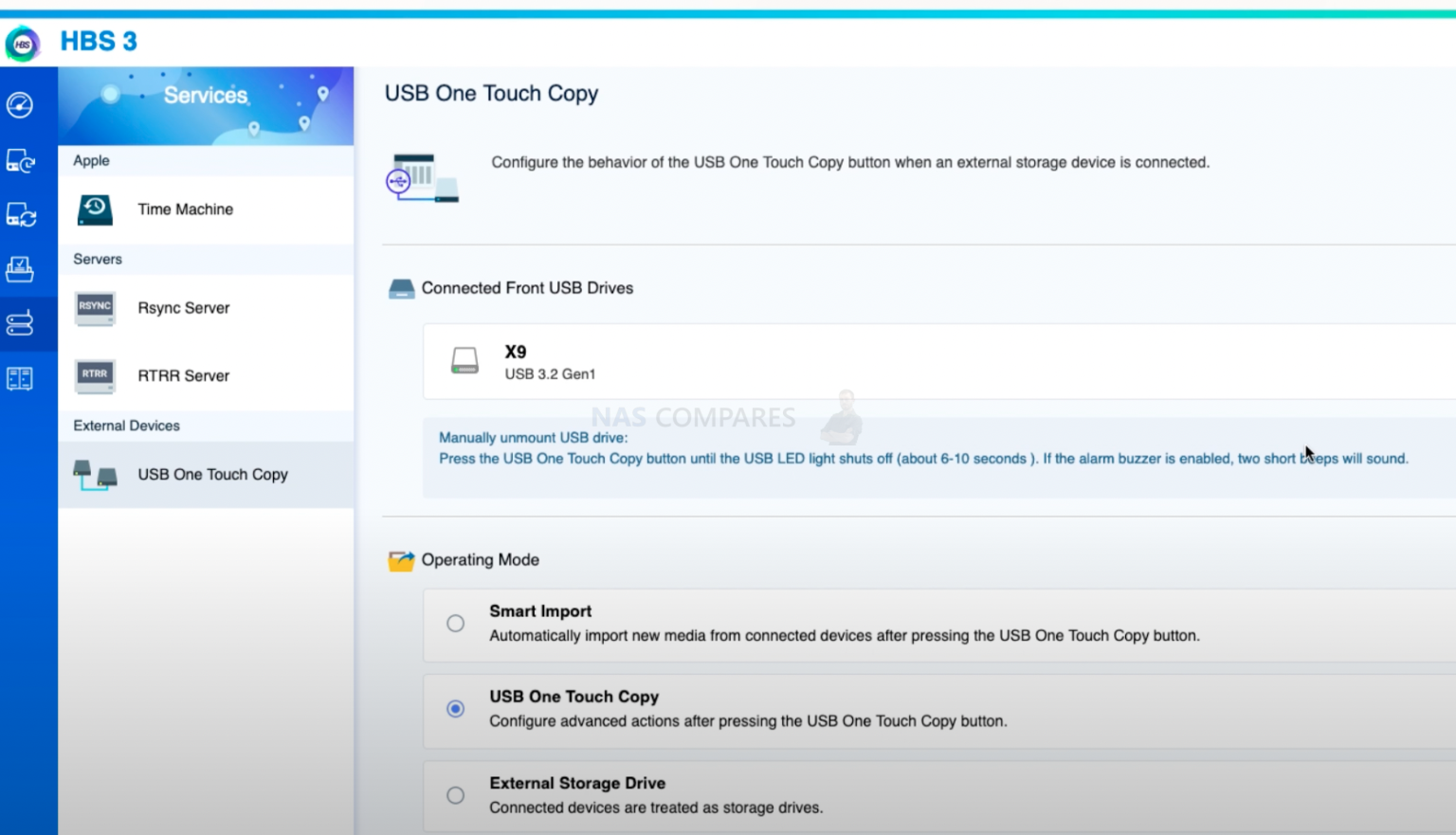This screenshot has height=835, width=1456.
Task: Select the Services stacked-disks sidebar icon
Action: point(21,323)
